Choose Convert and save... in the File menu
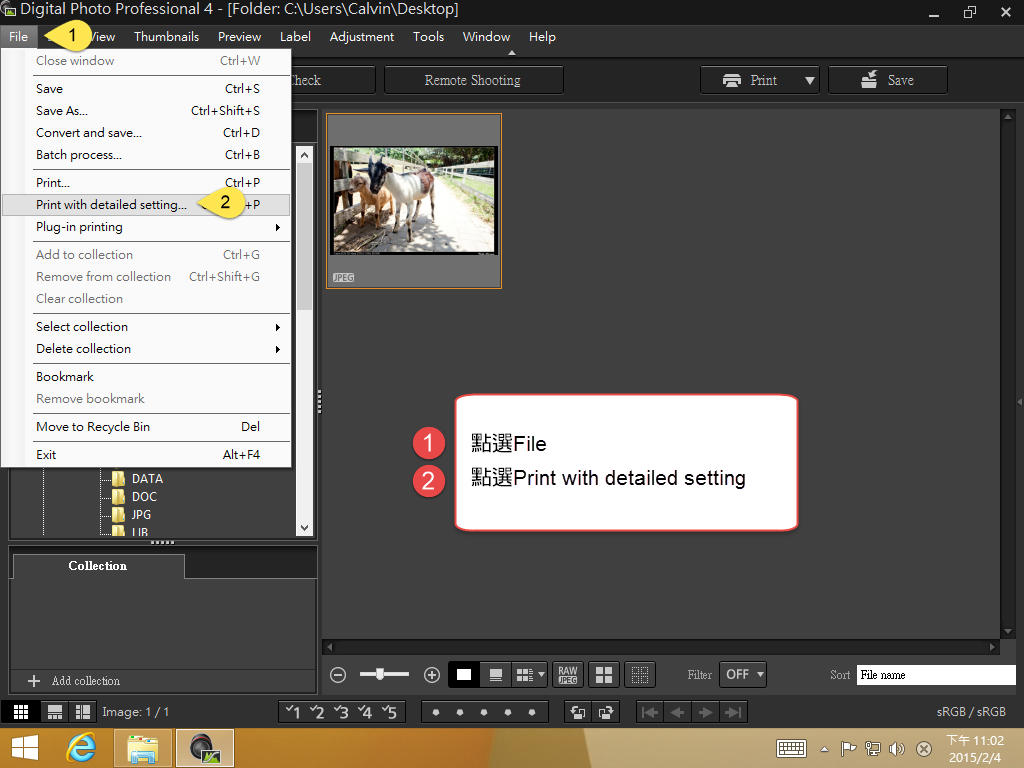Screen dimensions: 1024x768 click(x=146, y=133)
